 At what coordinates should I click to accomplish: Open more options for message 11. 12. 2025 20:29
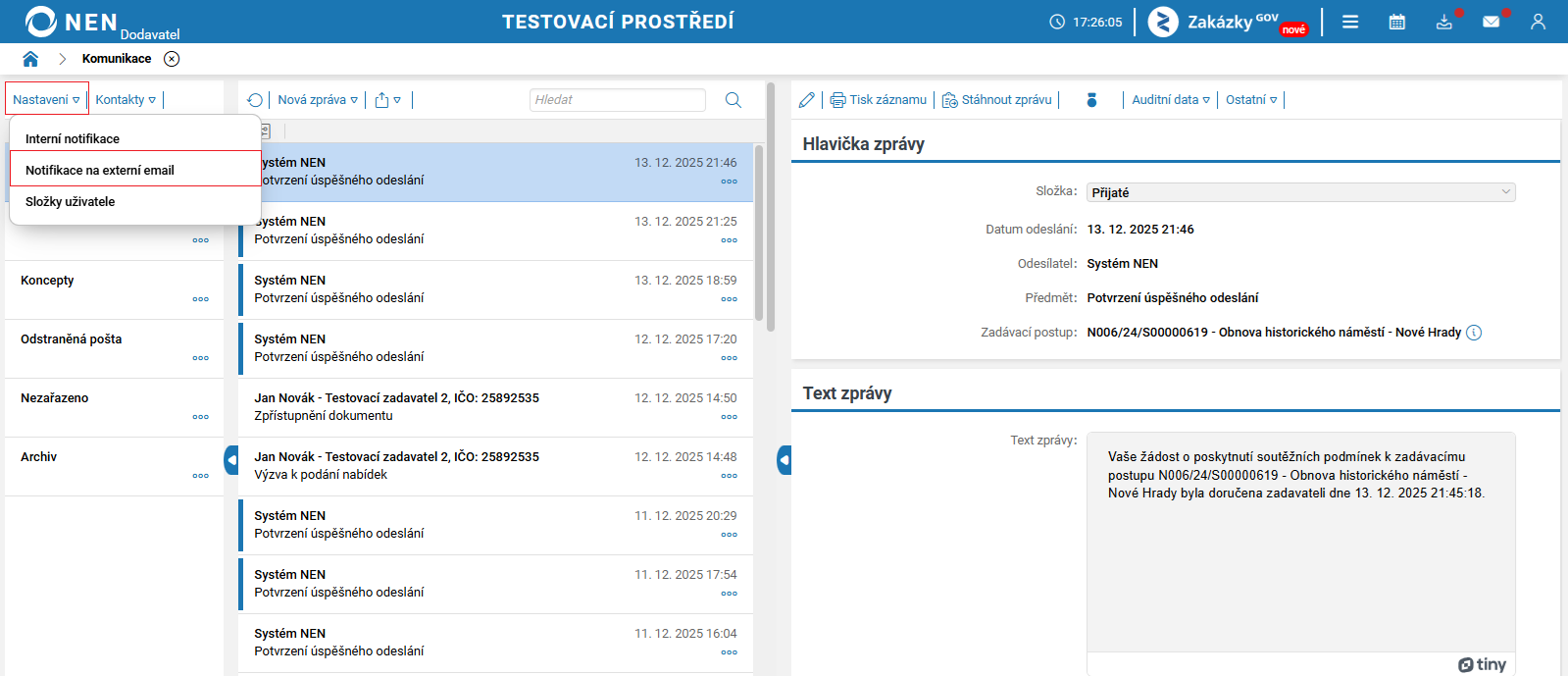pyautogui.click(x=730, y=535)
